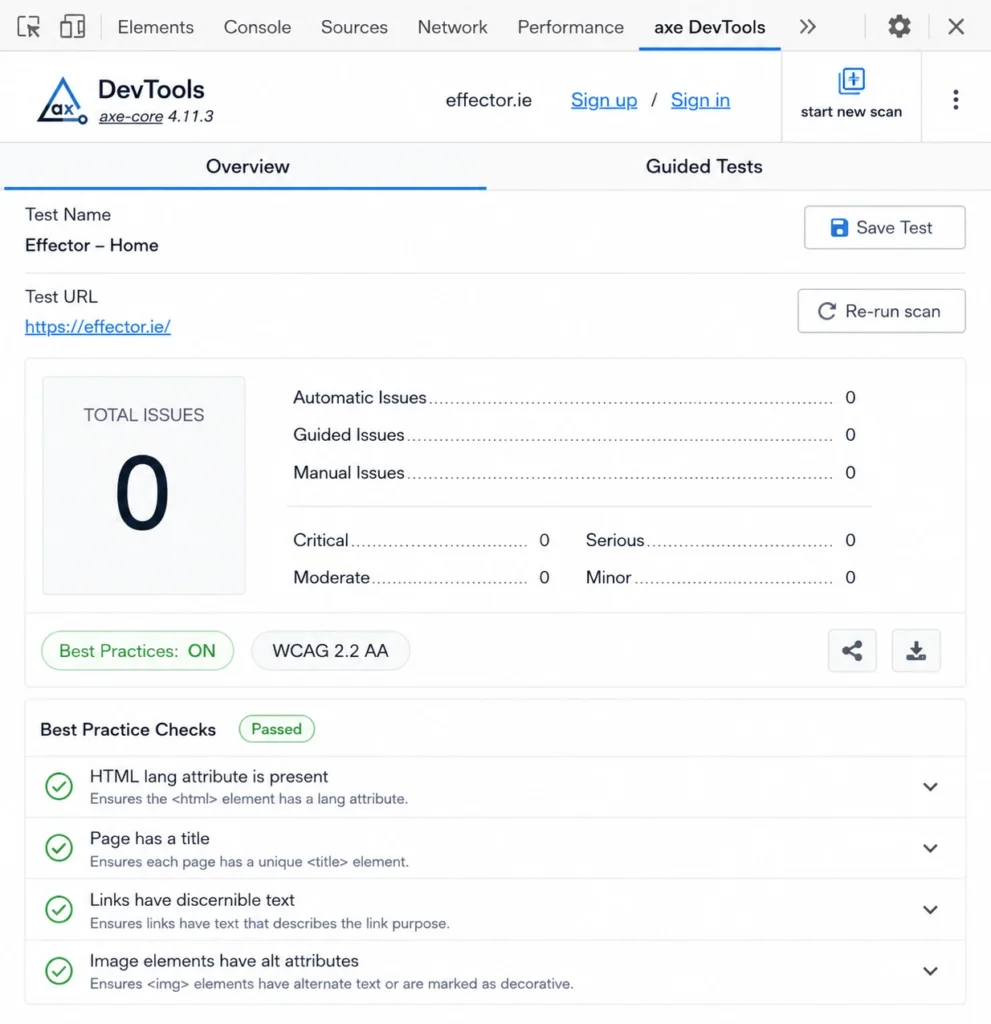Close the DevTools panel
Viewport: 991px width, 1024px height.
click(x=956, y=27)
